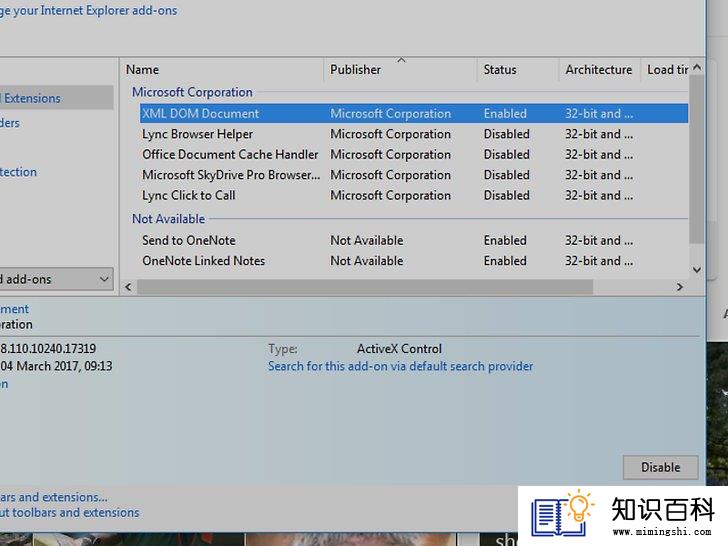Viewport: 728px width, 546px height.
Task: Click the version number 8.110.10240.17319
Action: point(48,349)
